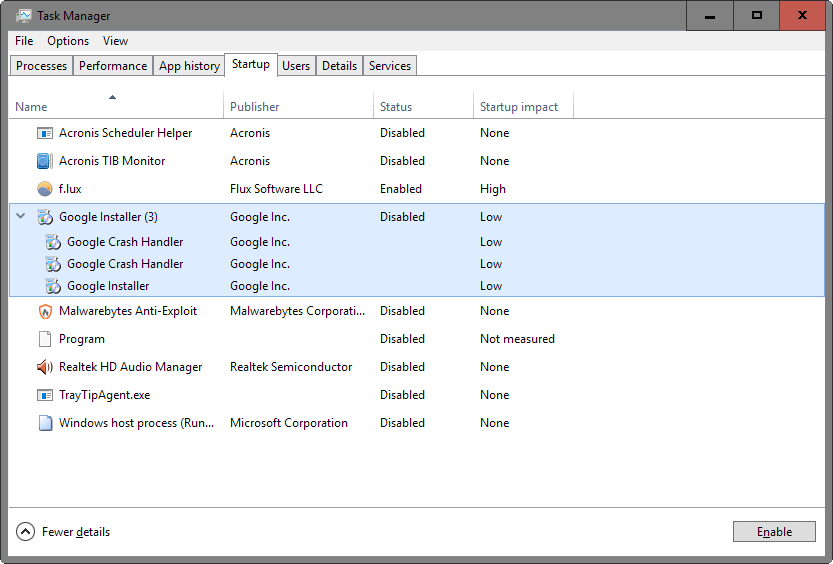Sort list by Name column header
The height and width of the screenshot is (564, 833).
tap(31, 107)
